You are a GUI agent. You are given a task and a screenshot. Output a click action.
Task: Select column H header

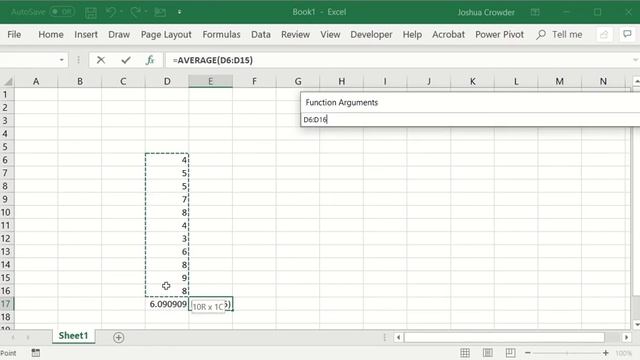(x=342, y=81)
